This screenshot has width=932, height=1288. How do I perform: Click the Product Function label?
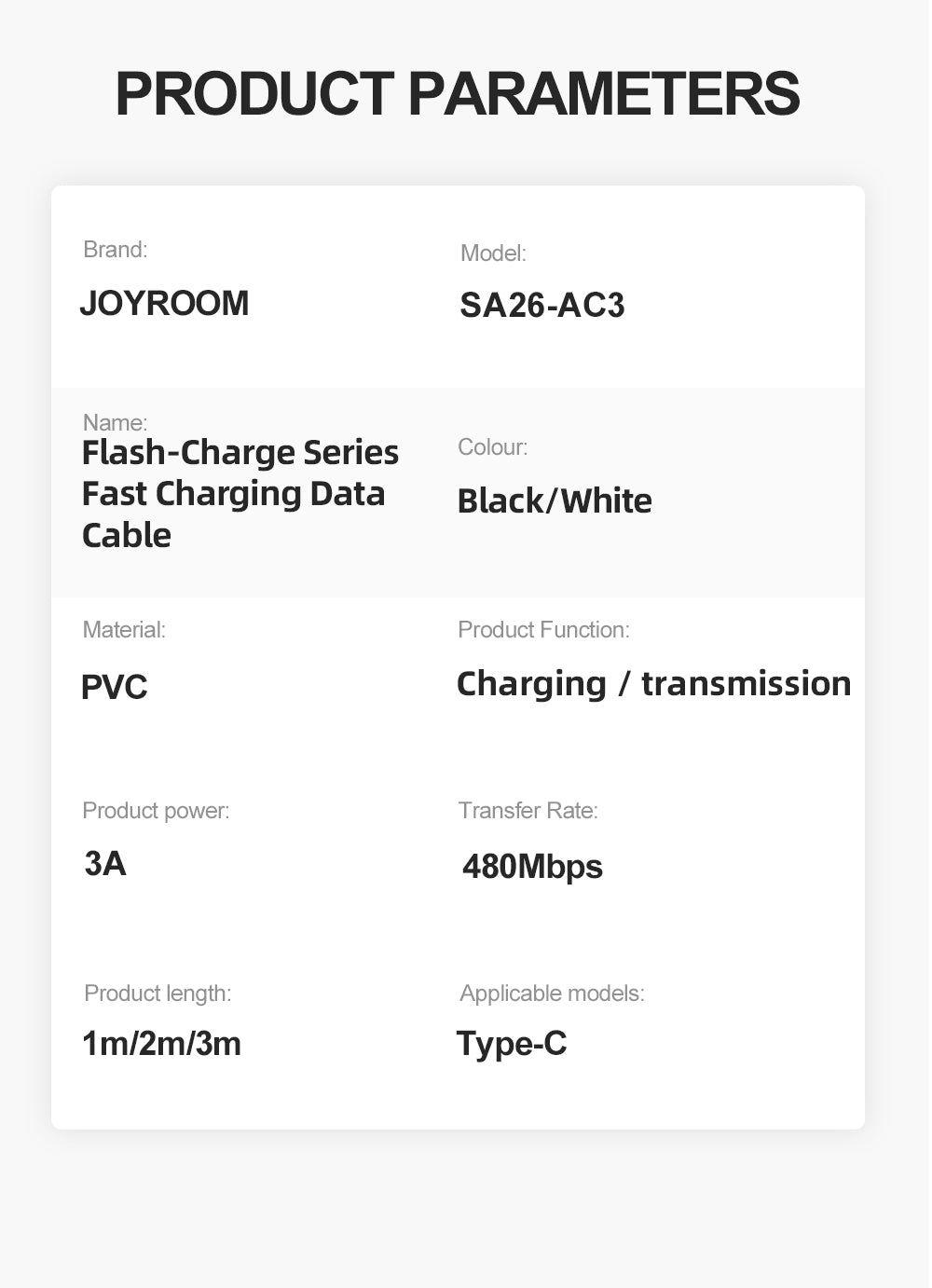(x=543, y=630)
